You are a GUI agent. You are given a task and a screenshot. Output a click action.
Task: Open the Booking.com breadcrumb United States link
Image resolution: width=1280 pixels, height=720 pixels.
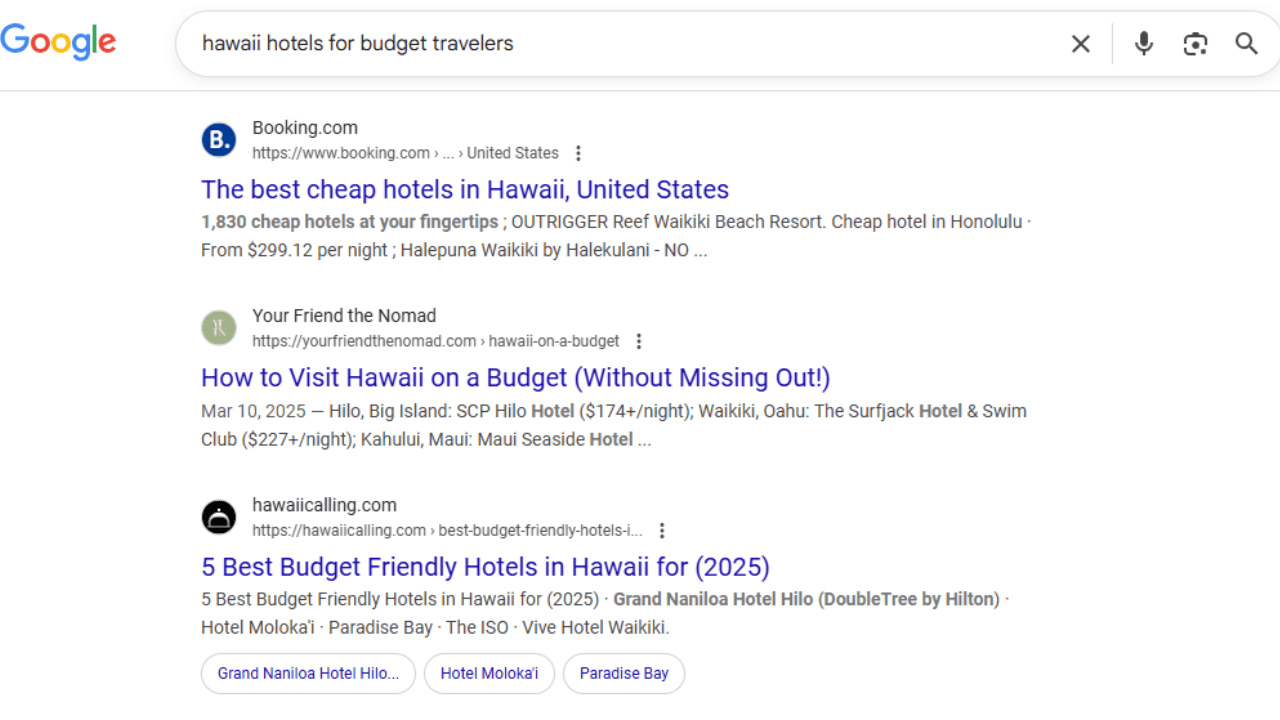point(513,153)
